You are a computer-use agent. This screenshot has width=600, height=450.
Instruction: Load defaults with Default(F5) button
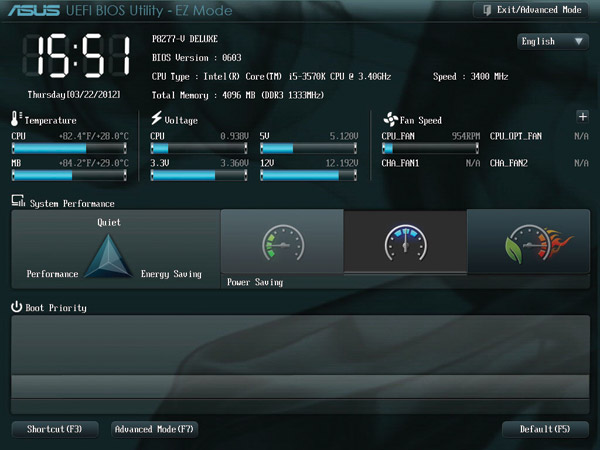[545, 429]
